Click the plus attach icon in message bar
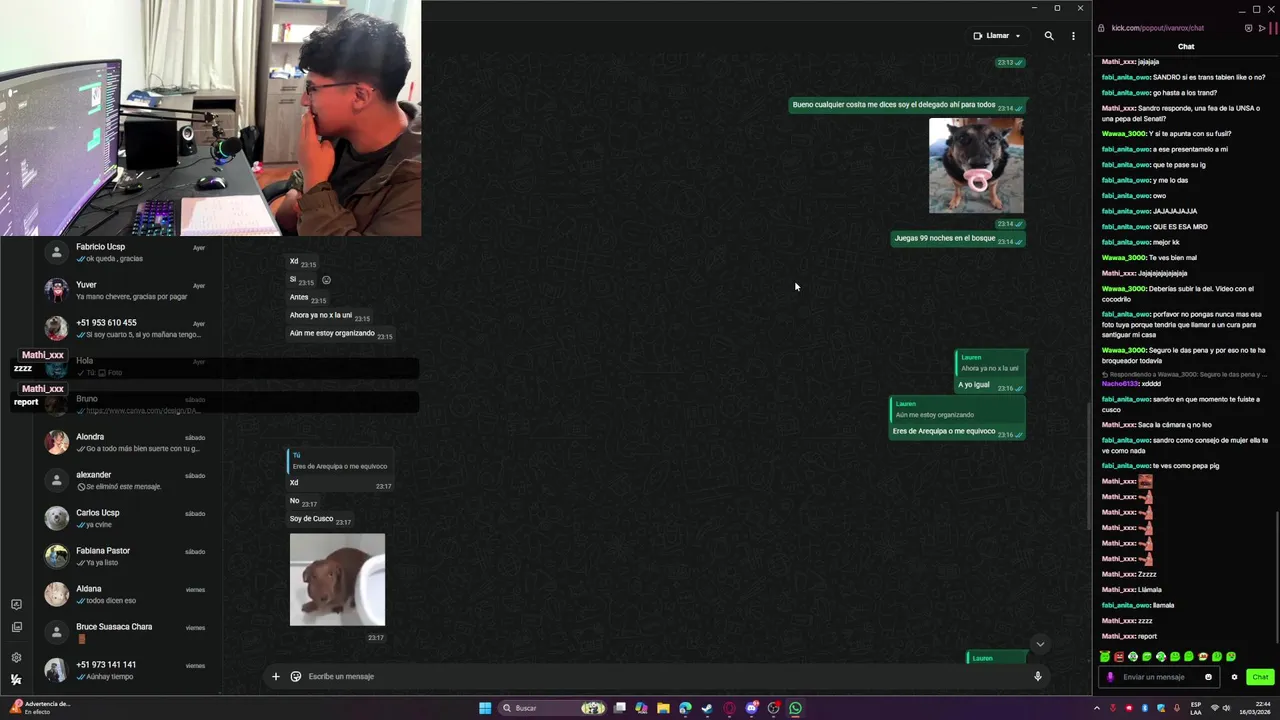Image resolution: width=1280 pixels, height=720 pixels. coord(276,677)
